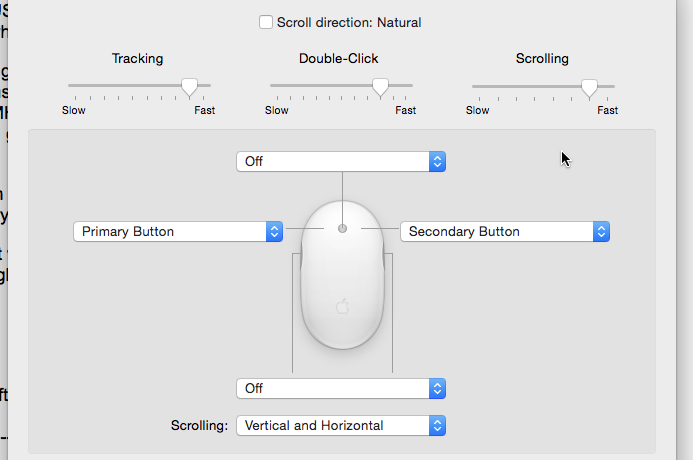Open the scroll ball button dropdown set to Off
Screen dimensions: 693x460
point(341,161)
